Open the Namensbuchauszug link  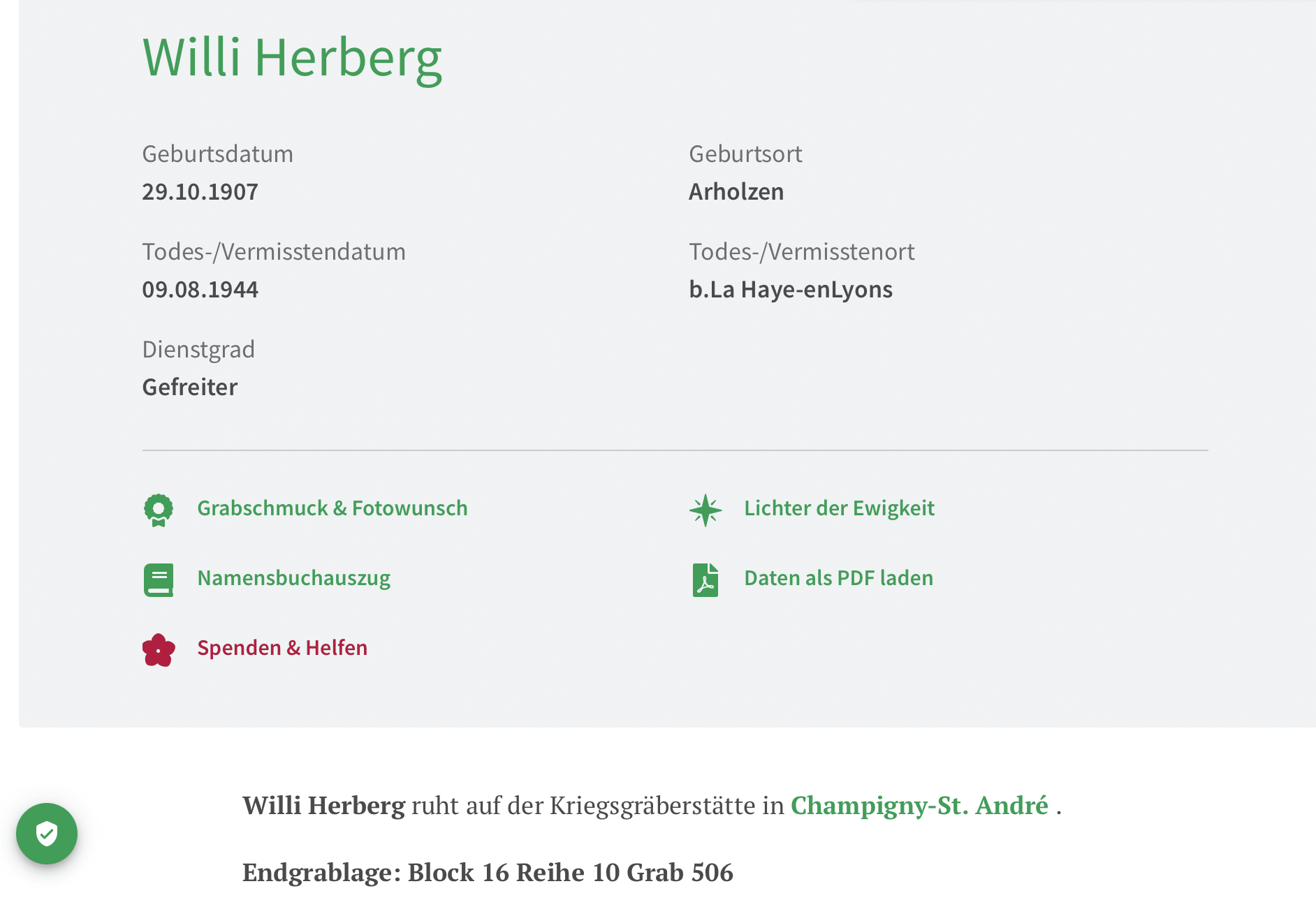[293, 578]
